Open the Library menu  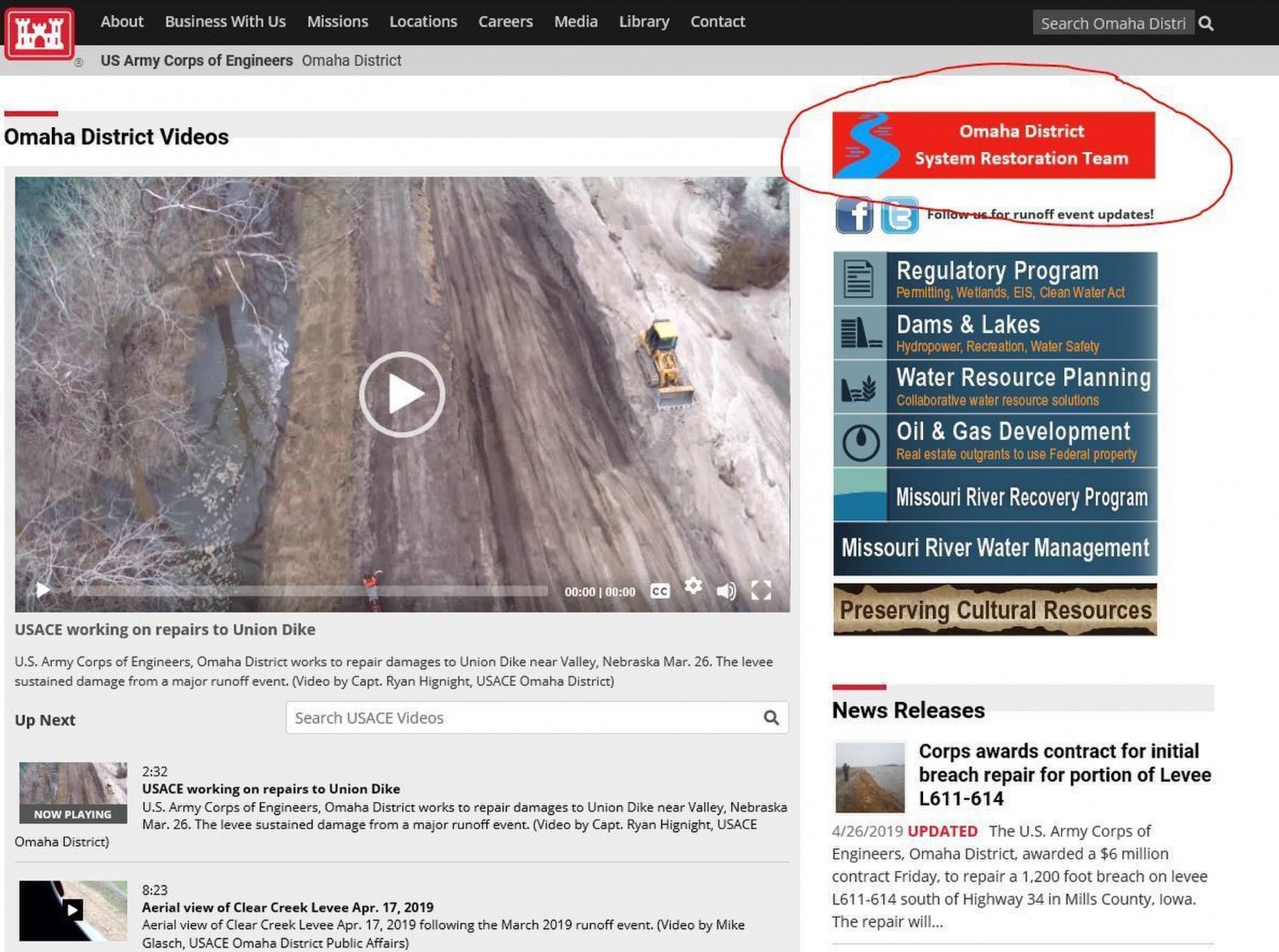[x=644, y=22]
